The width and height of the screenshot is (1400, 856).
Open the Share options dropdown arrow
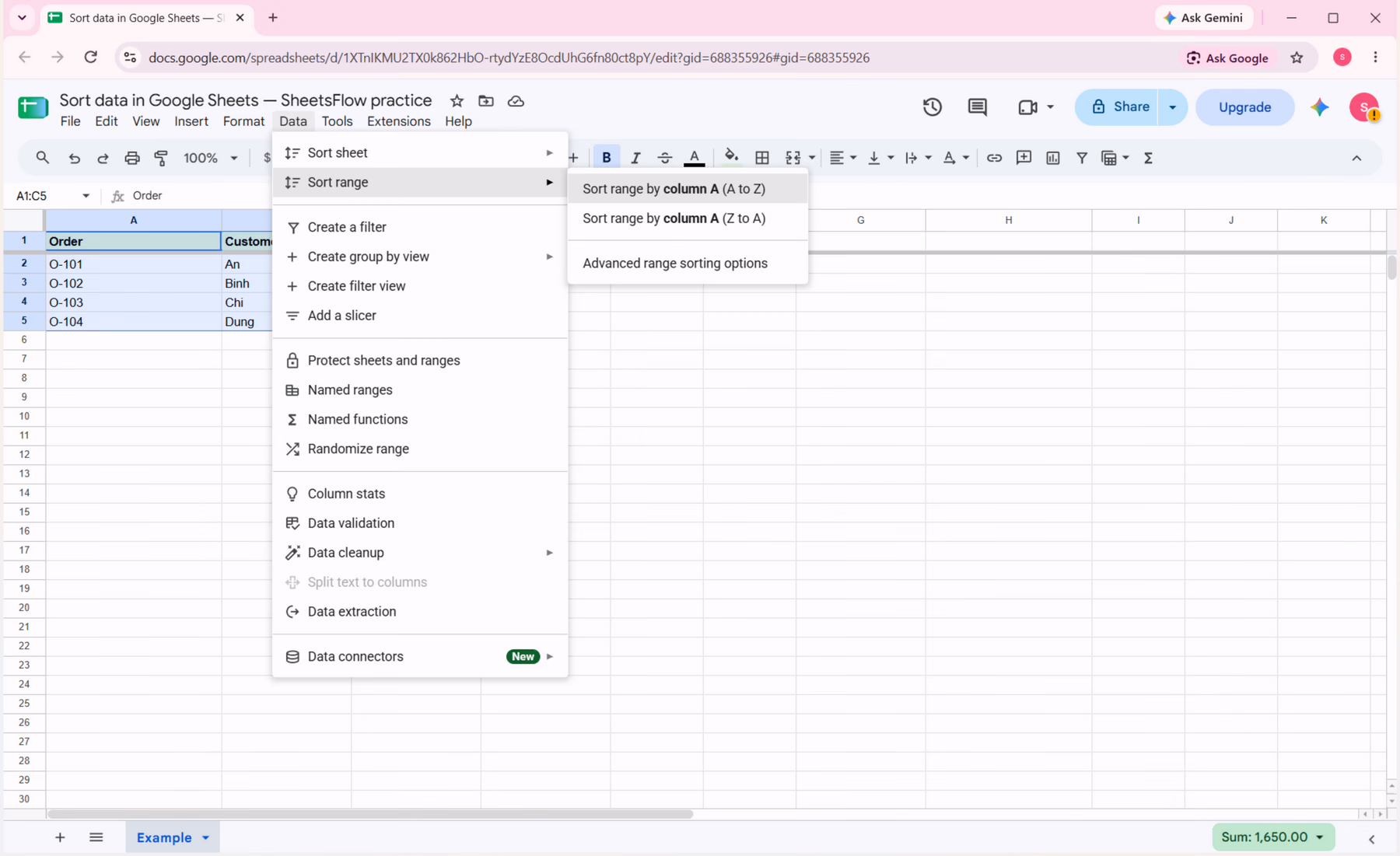coord(1173,107)
